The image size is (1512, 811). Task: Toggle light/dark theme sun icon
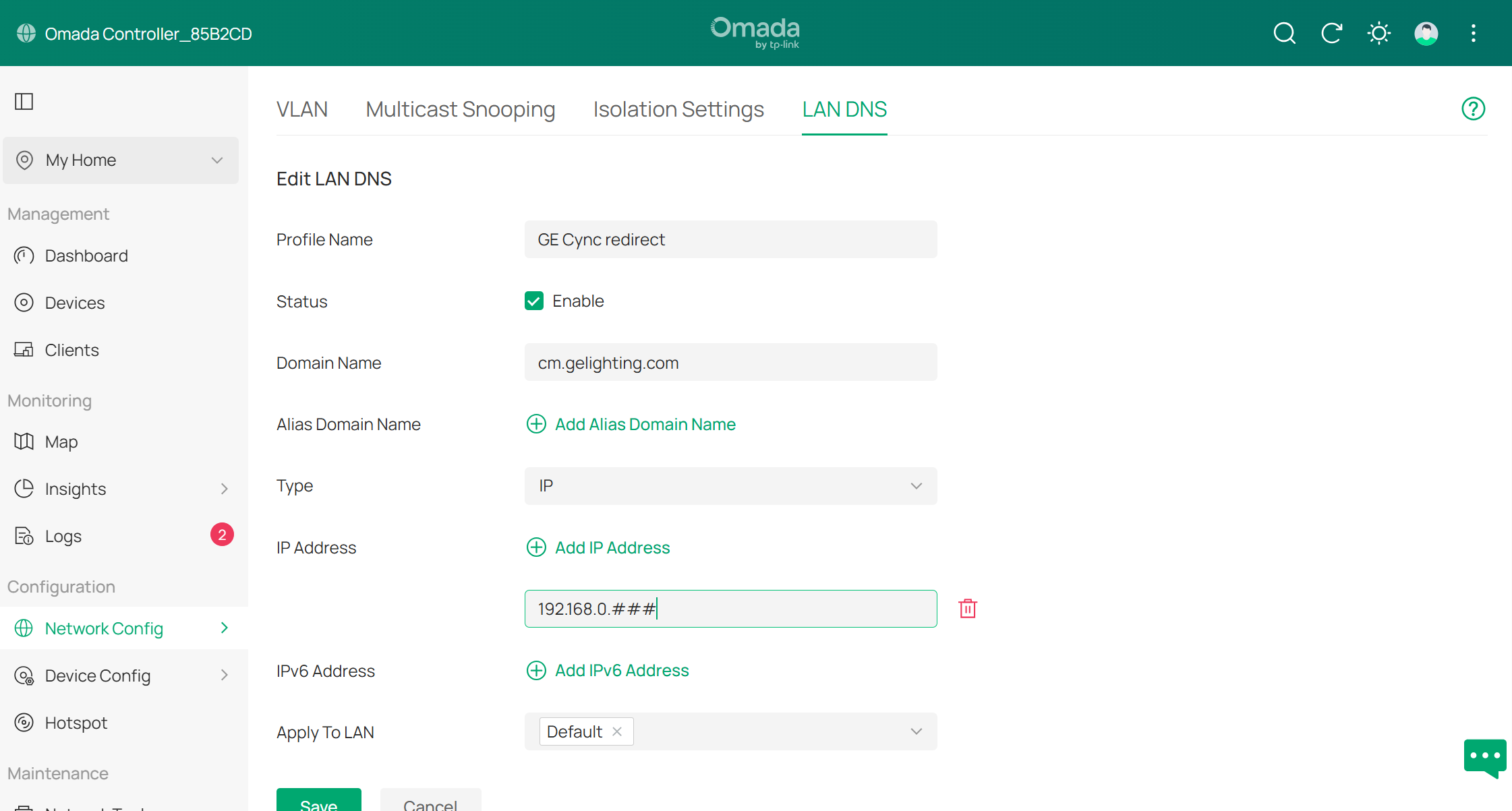(1378, 33)
